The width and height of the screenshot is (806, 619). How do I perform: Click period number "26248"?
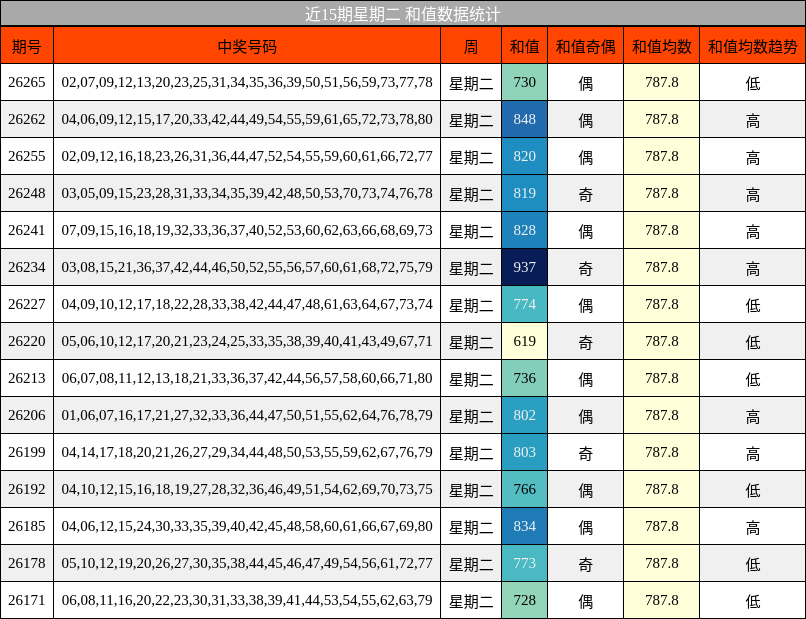[x=27, y=193]
